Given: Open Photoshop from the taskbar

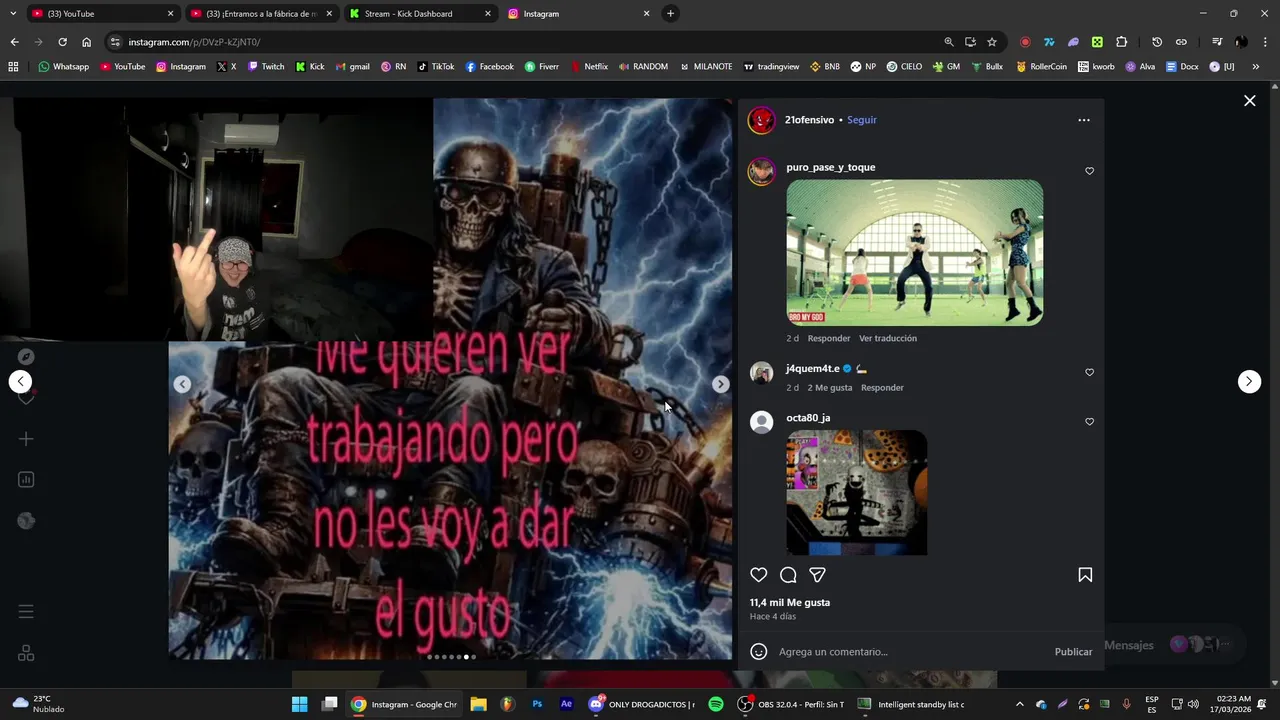Looking at the screenshot, I should click(x=537, y=704).
